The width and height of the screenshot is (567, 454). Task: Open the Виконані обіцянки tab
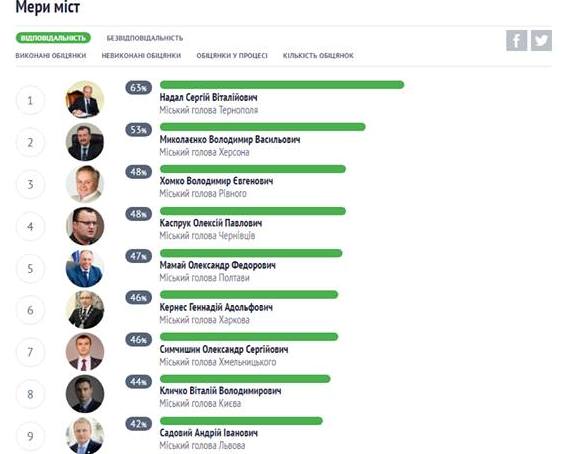[x=51, y=56]
